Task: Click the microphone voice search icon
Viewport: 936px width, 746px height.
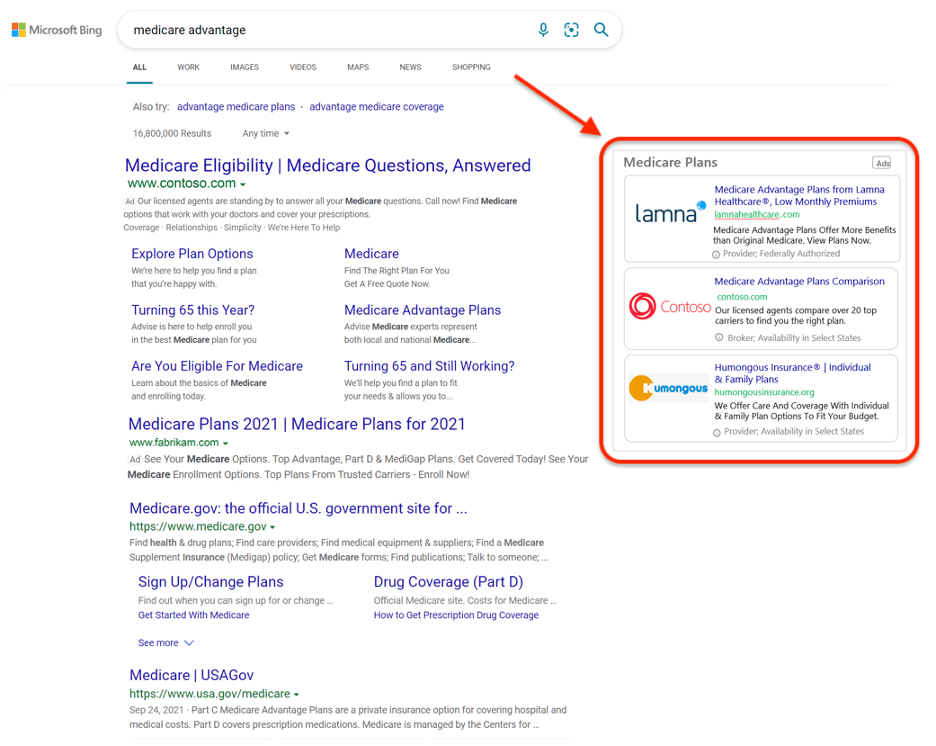Action: [543, 30]
